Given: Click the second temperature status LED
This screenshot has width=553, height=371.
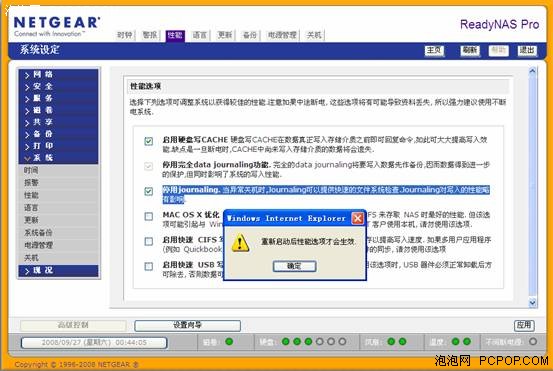Looking at the screenshot, I should pos(467,341).
